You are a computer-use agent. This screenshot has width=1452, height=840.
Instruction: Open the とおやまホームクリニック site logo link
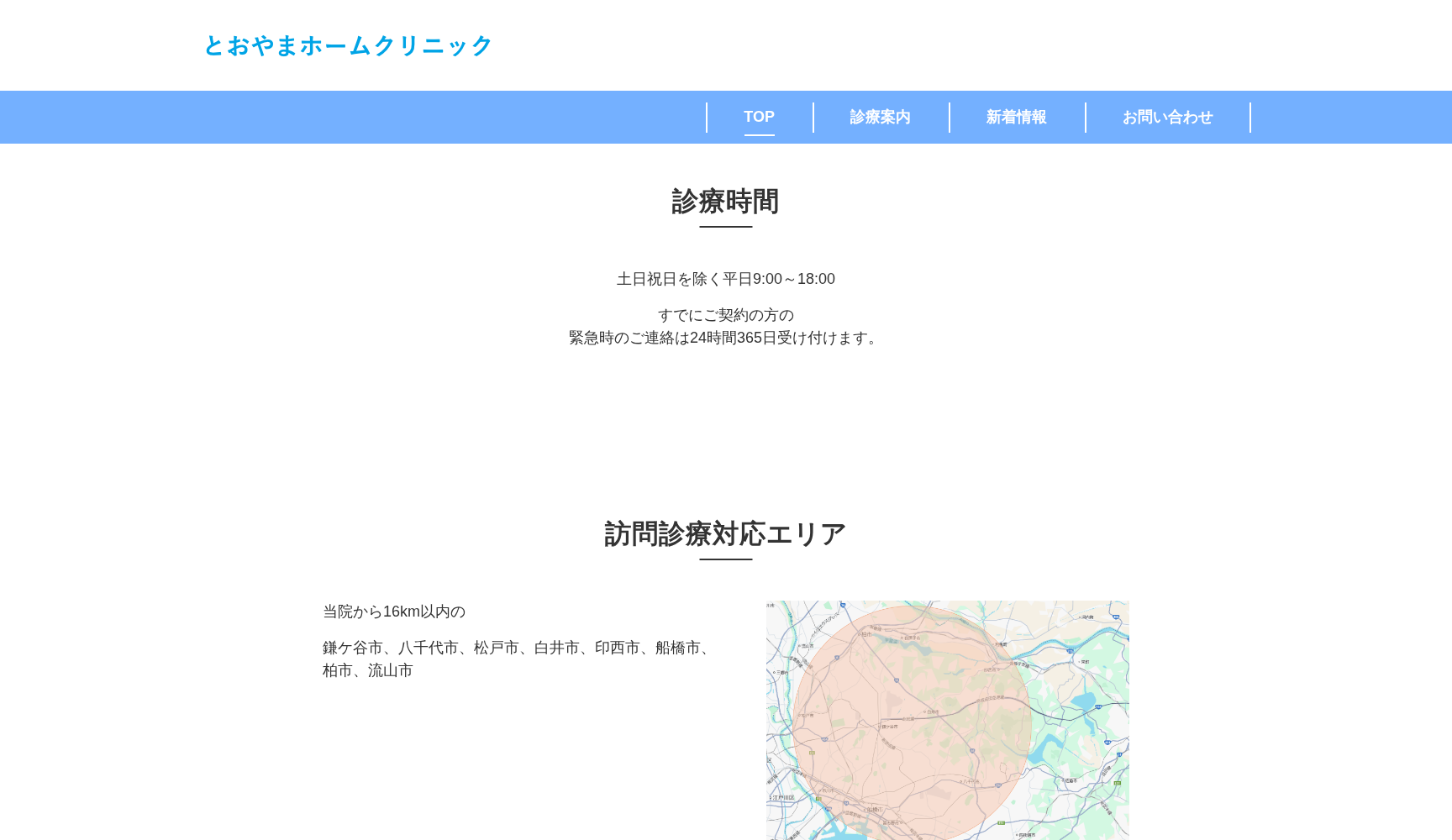click(x=348, y=45)
